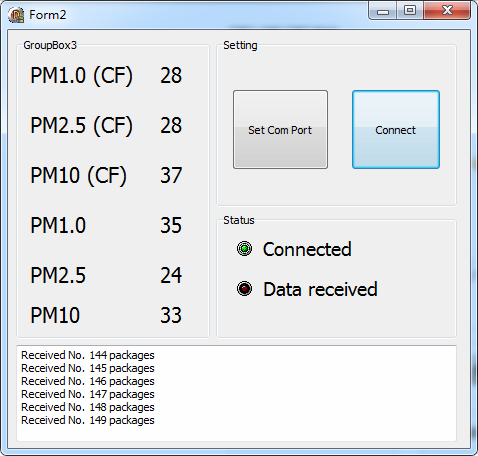Select the PM1.0 (CF) label
The image size is (478, 456).
[82, 76]
